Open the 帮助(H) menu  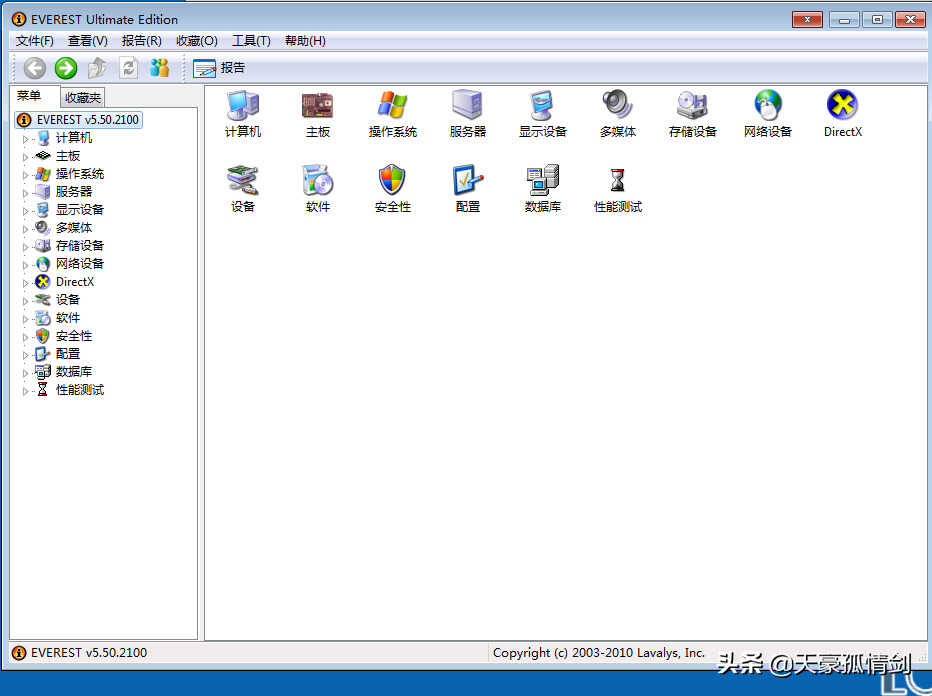click(305, 40)
